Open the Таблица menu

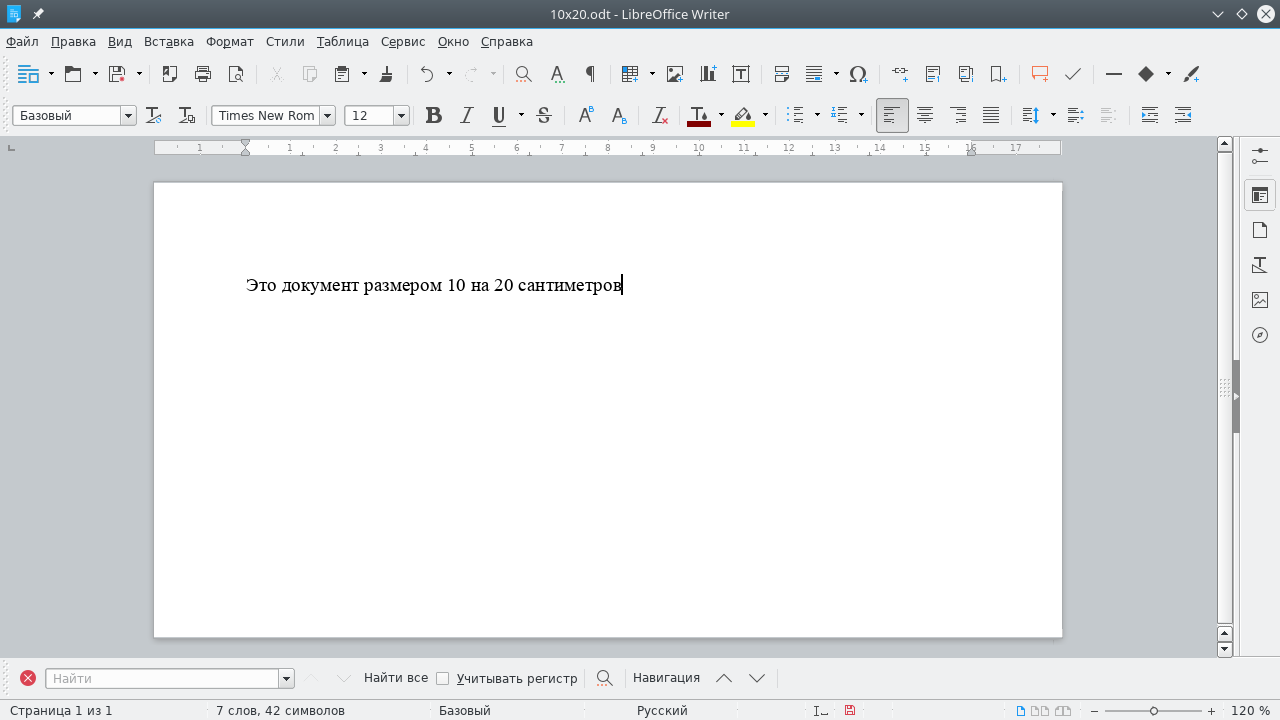(343, 42)
